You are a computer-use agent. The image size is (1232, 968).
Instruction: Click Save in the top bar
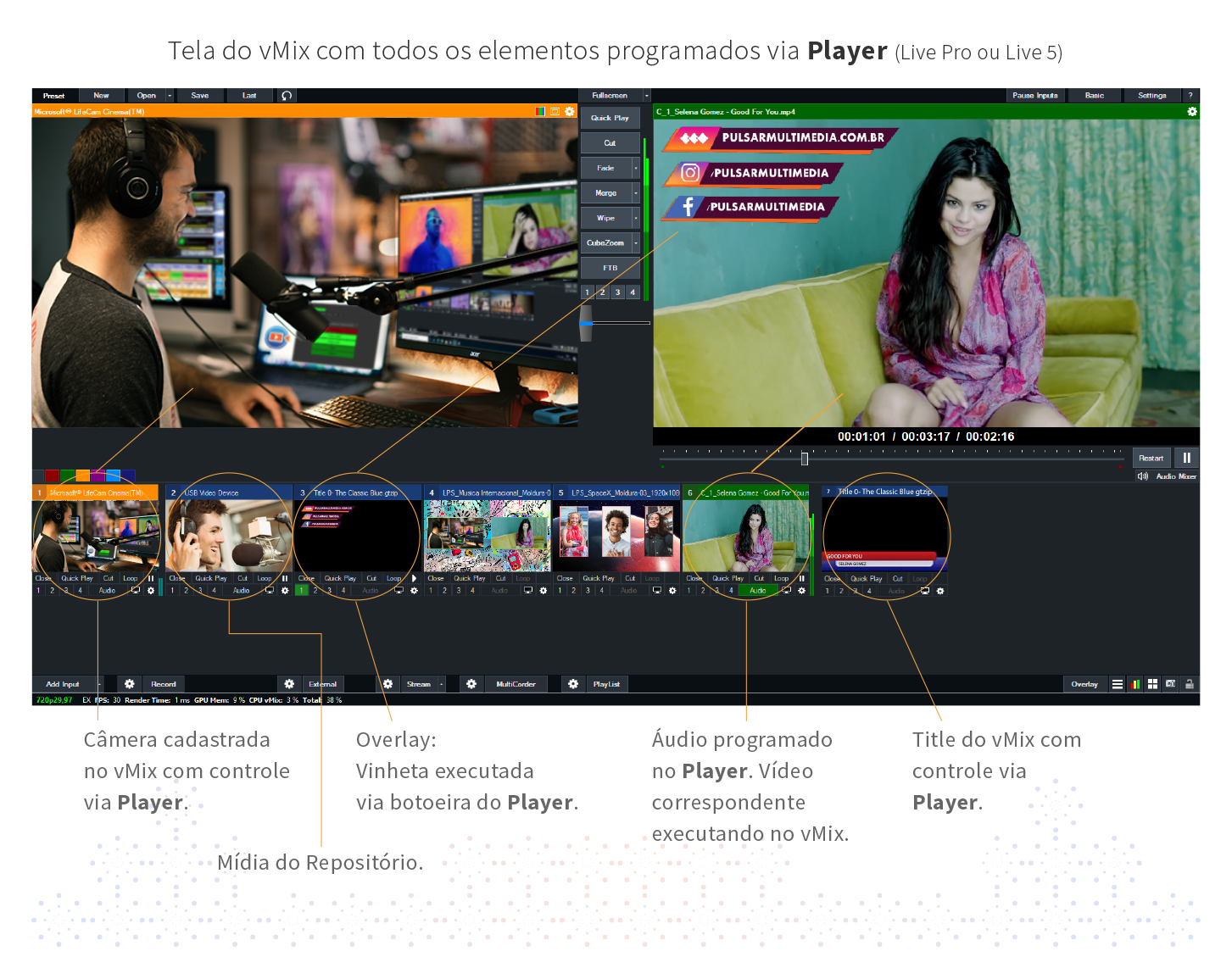pos(200,96)
